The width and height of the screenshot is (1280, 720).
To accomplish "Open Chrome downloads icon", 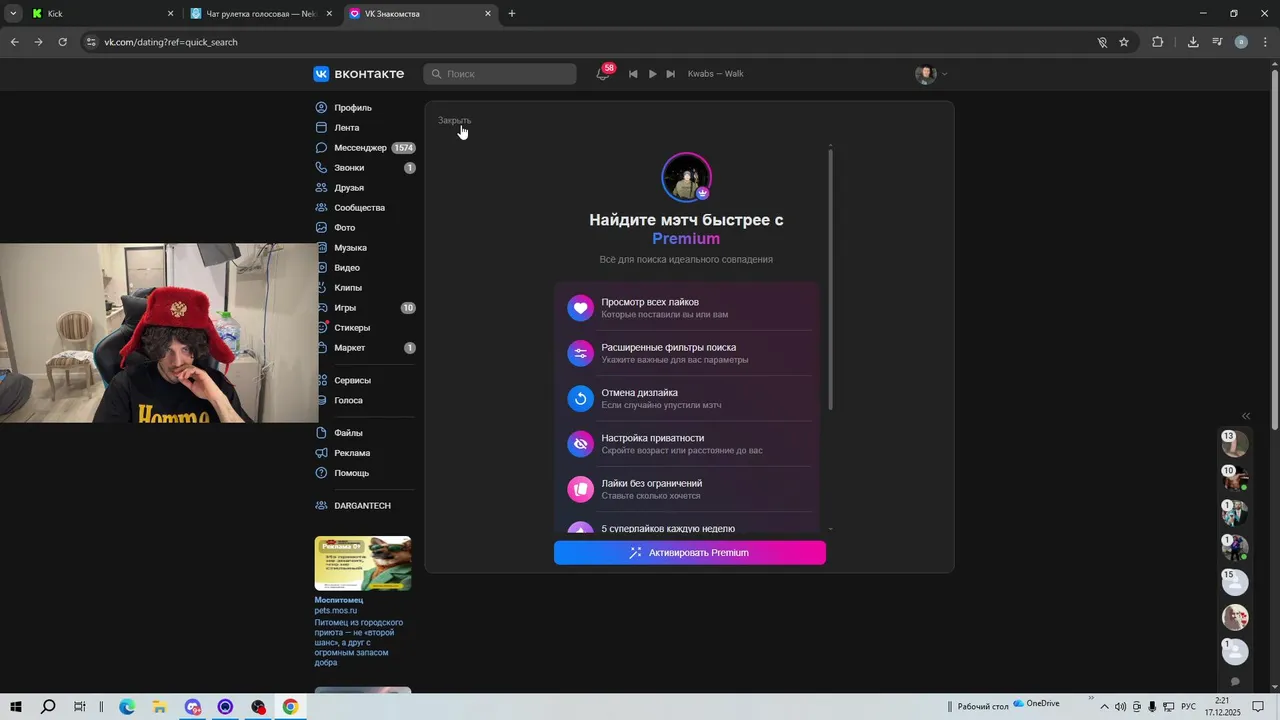I will pyautogui.click(x=1193, y=42).
